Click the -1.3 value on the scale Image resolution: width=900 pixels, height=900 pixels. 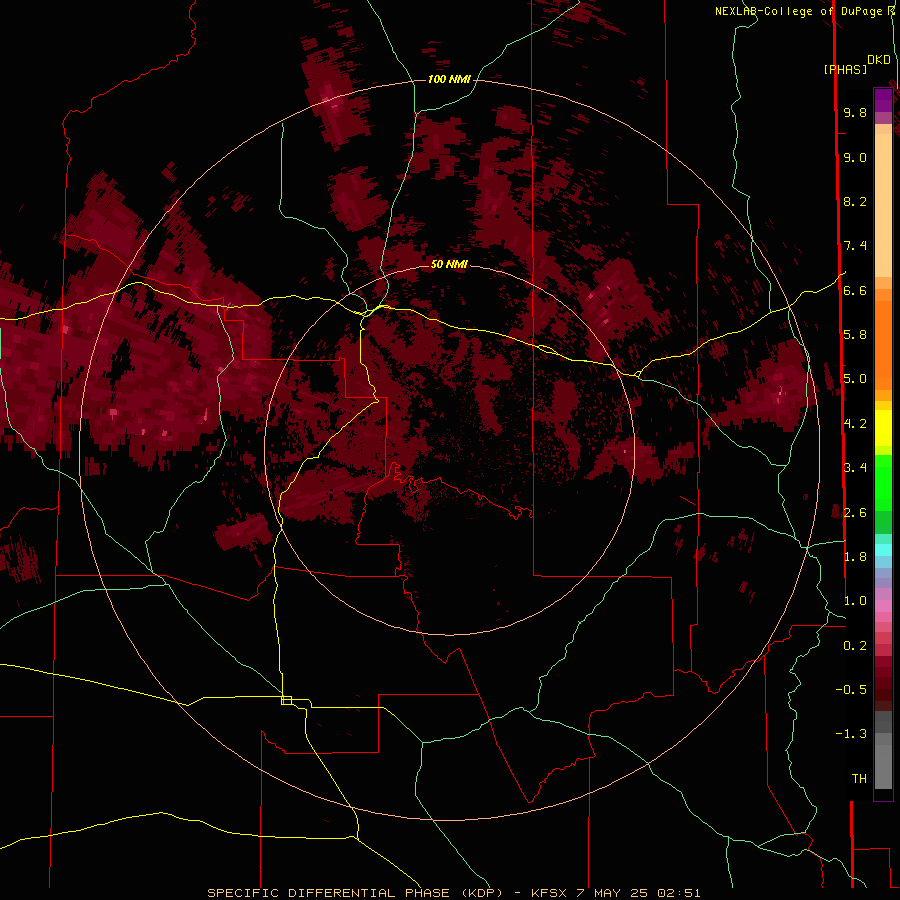coord(851,734)
